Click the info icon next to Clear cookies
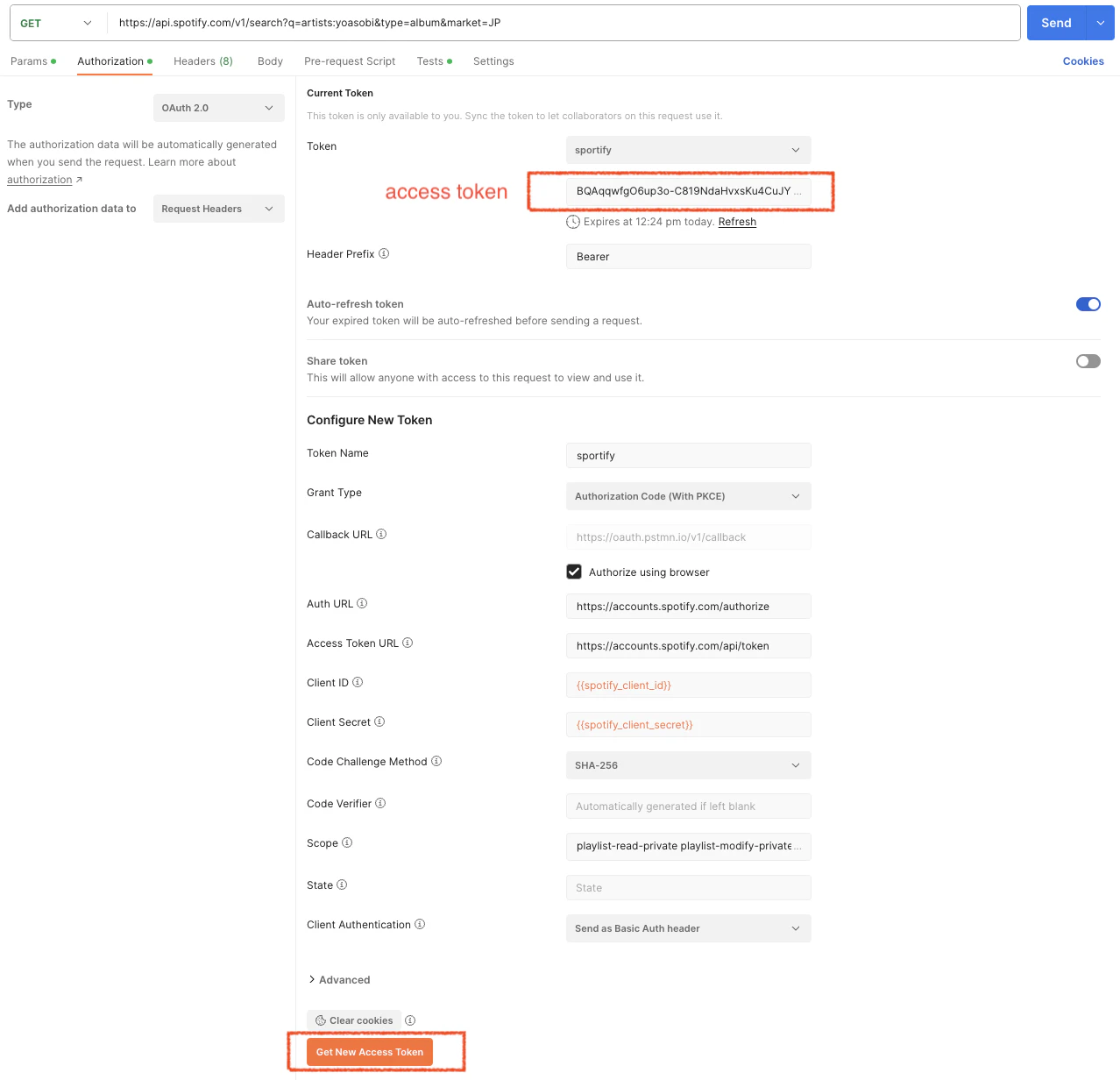Image resolution: width=1120 pixels, height=1080 pixels. pyautogui.click(x=410, y=1020)
